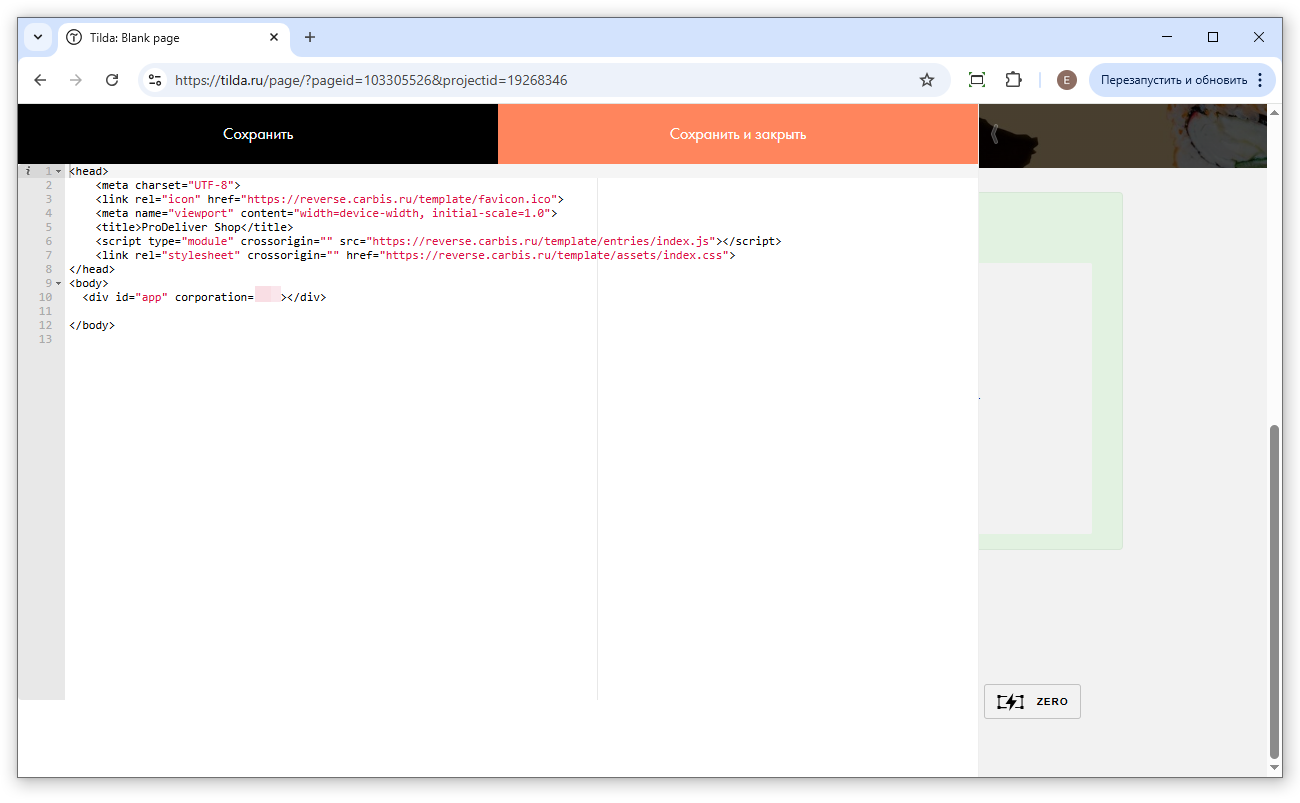Close the Tilda: Blank page tab
1300x803 pixels.
tap(274, 38)
